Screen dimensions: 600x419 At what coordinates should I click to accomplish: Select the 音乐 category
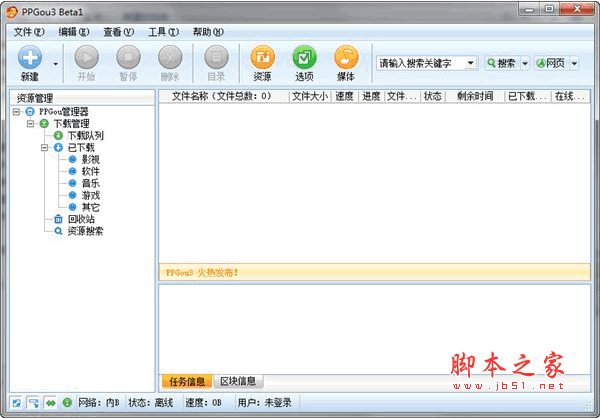click(91, 183)
